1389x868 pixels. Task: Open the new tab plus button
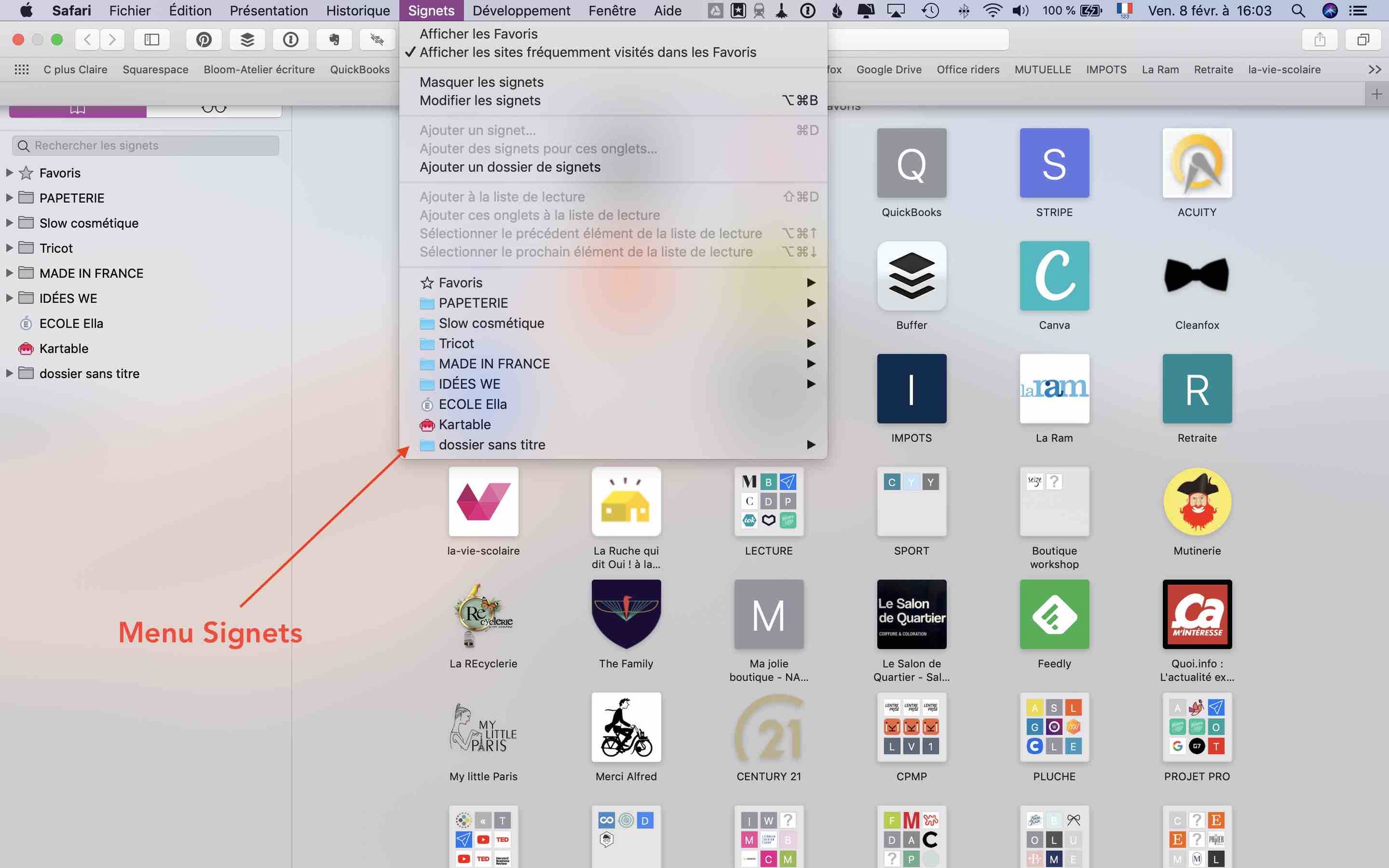click(x=1376, y=94)
